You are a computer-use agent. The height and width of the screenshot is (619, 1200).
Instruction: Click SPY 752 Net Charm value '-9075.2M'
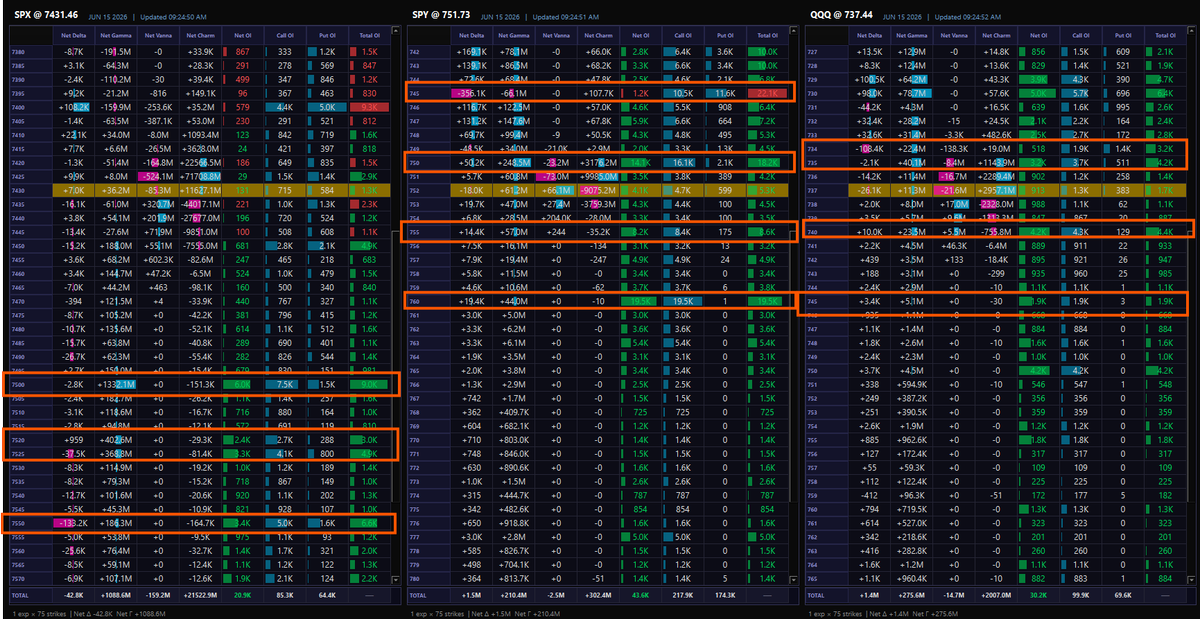click(x=597, y=189)
